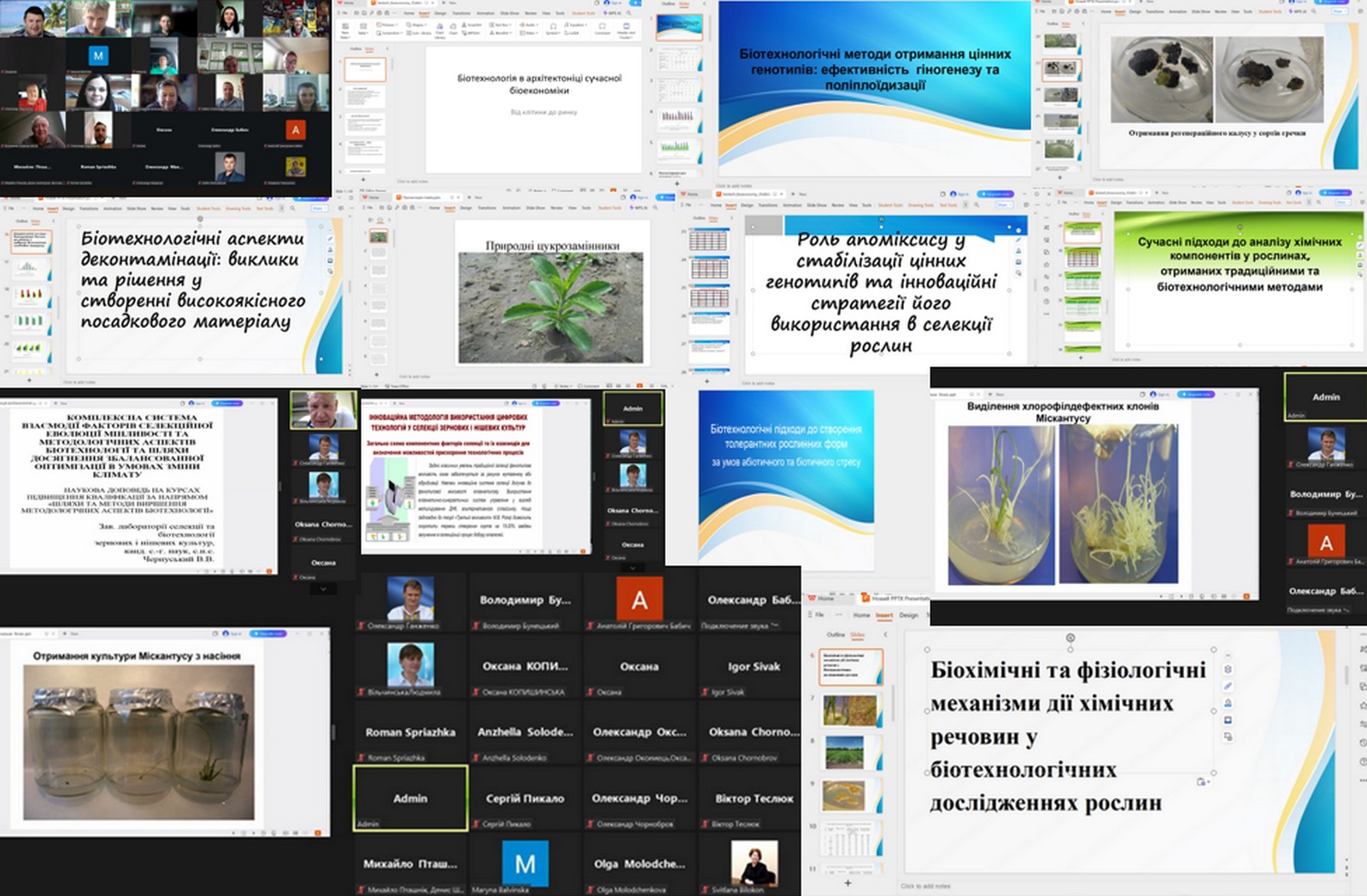Screen dimensions: 1367x896
Task: Click blue M avatar of Maryna Balvinska
Action: 525,864
